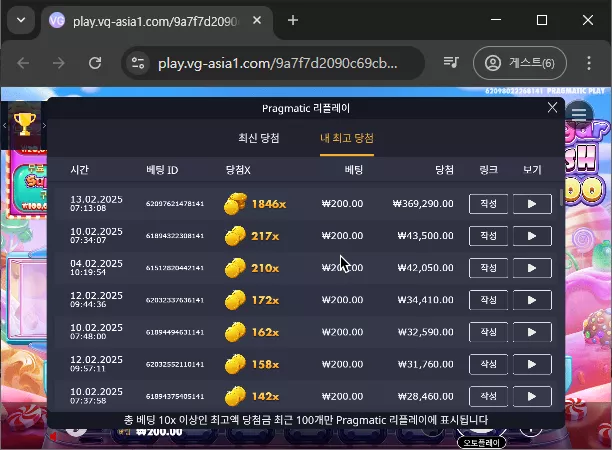This screenshot has width=612, height=450.
Task: Open the game hamburger menu
Action: click(x=579, y=114)
